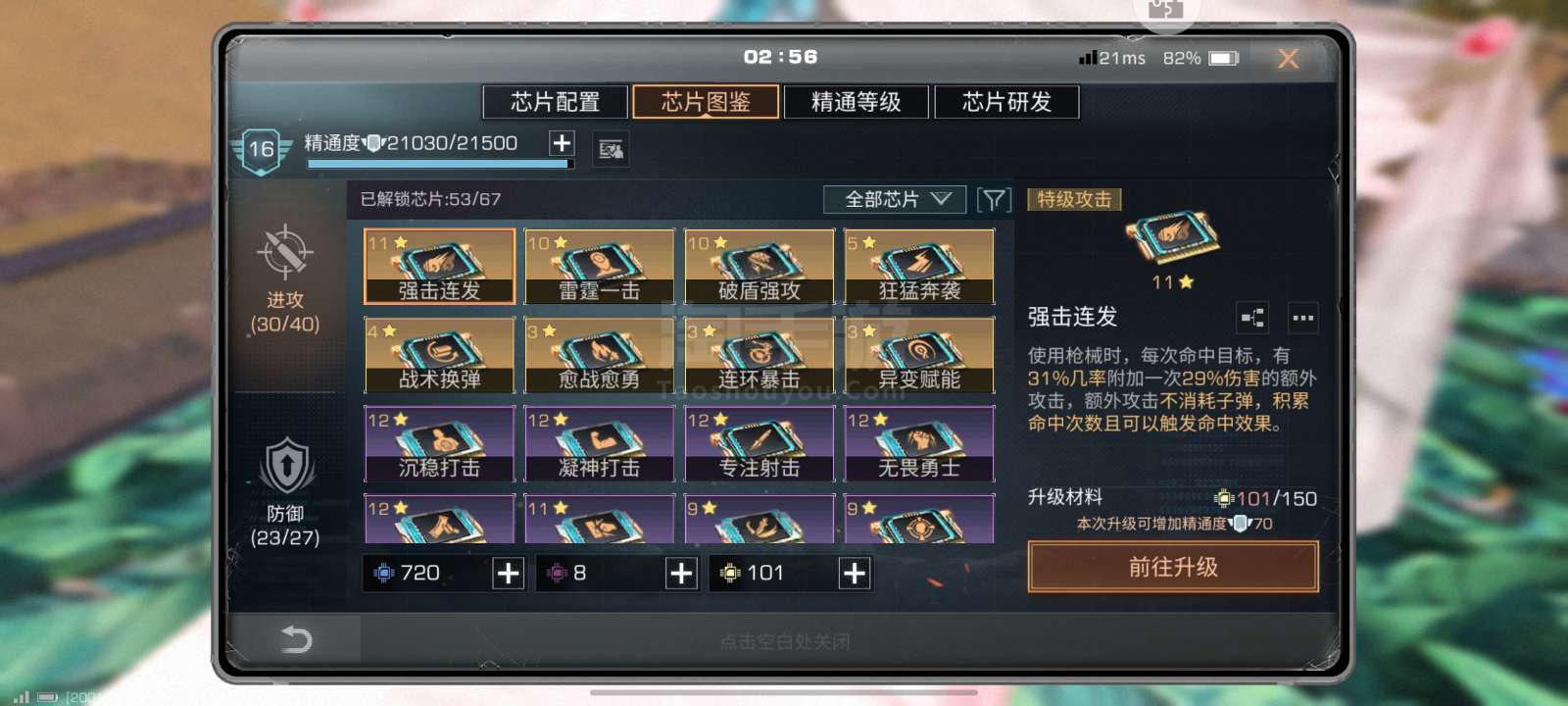Click the 精通度 progress bar
This screenshot has width=1568, height=706.
pyautogui.click(x=439, y=165)
